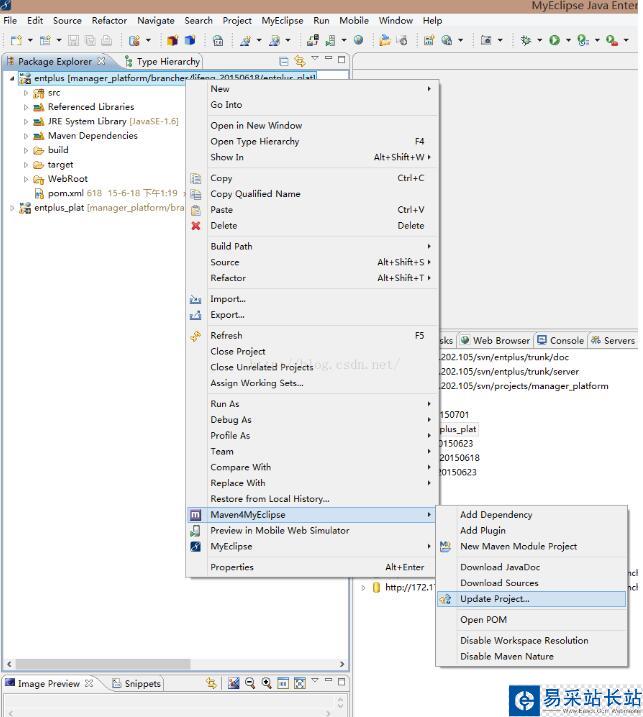Switch to the Snippets tab

click(137, 684)
